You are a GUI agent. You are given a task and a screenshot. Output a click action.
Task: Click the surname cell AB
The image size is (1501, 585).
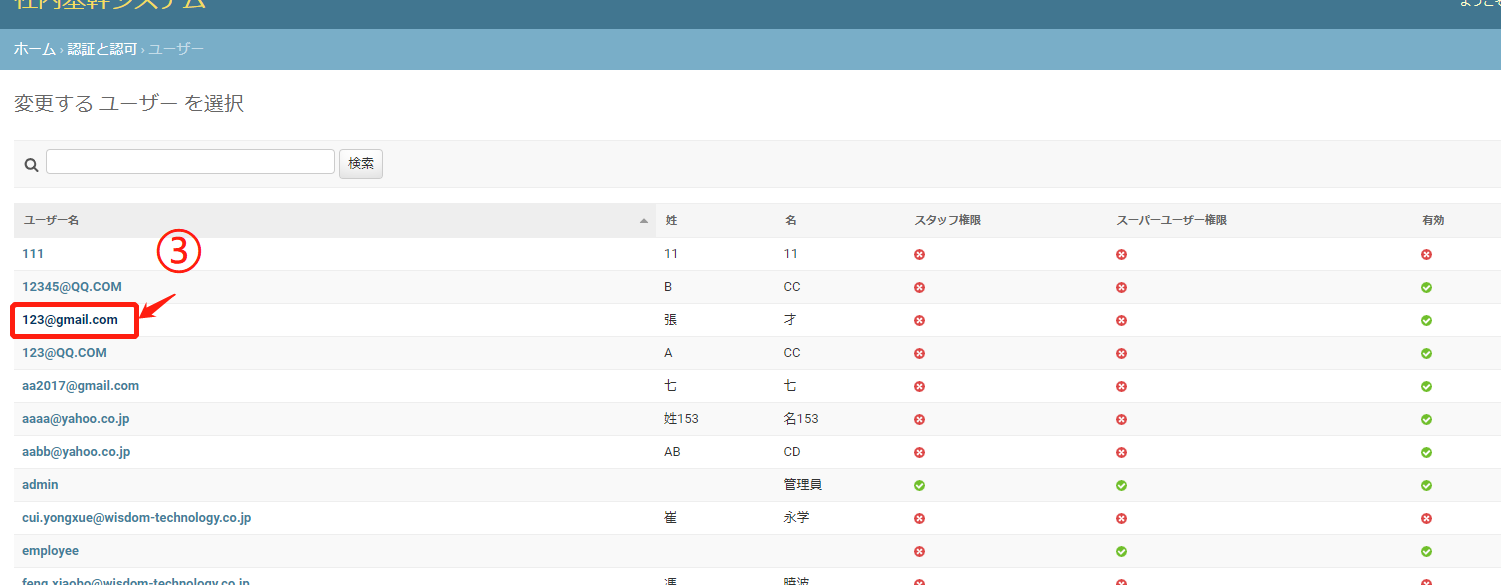[x=672, y=452]
